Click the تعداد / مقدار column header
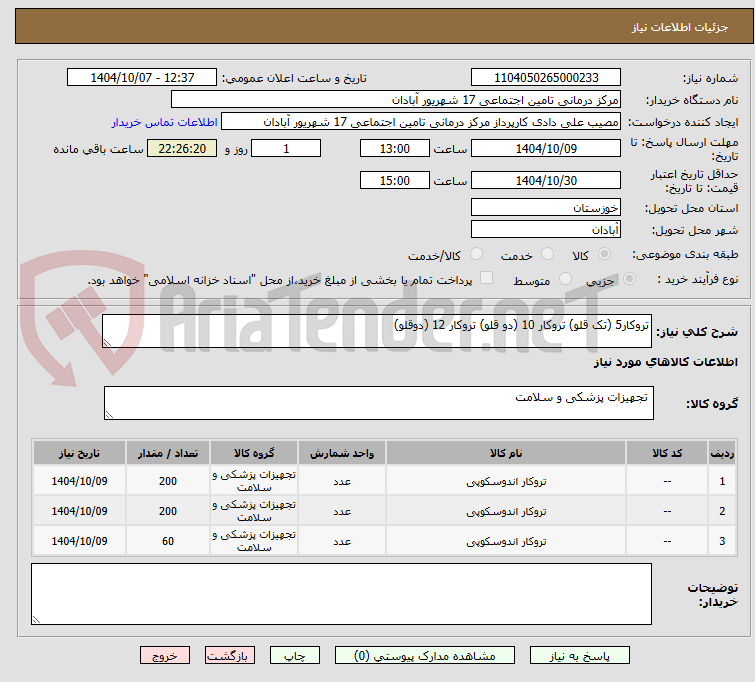Screen dimensions: 755x682 point(168,453)
